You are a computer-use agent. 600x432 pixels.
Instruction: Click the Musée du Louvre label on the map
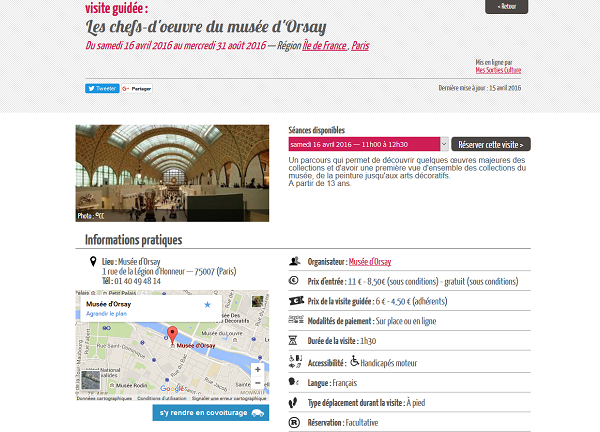click(x=222, y=333)
